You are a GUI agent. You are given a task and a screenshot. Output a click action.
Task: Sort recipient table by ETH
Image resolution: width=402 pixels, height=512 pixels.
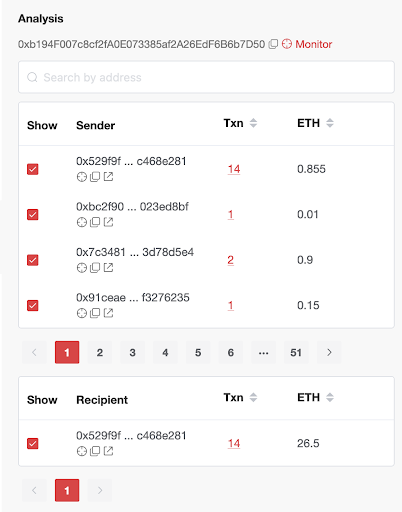pos(330,397)
